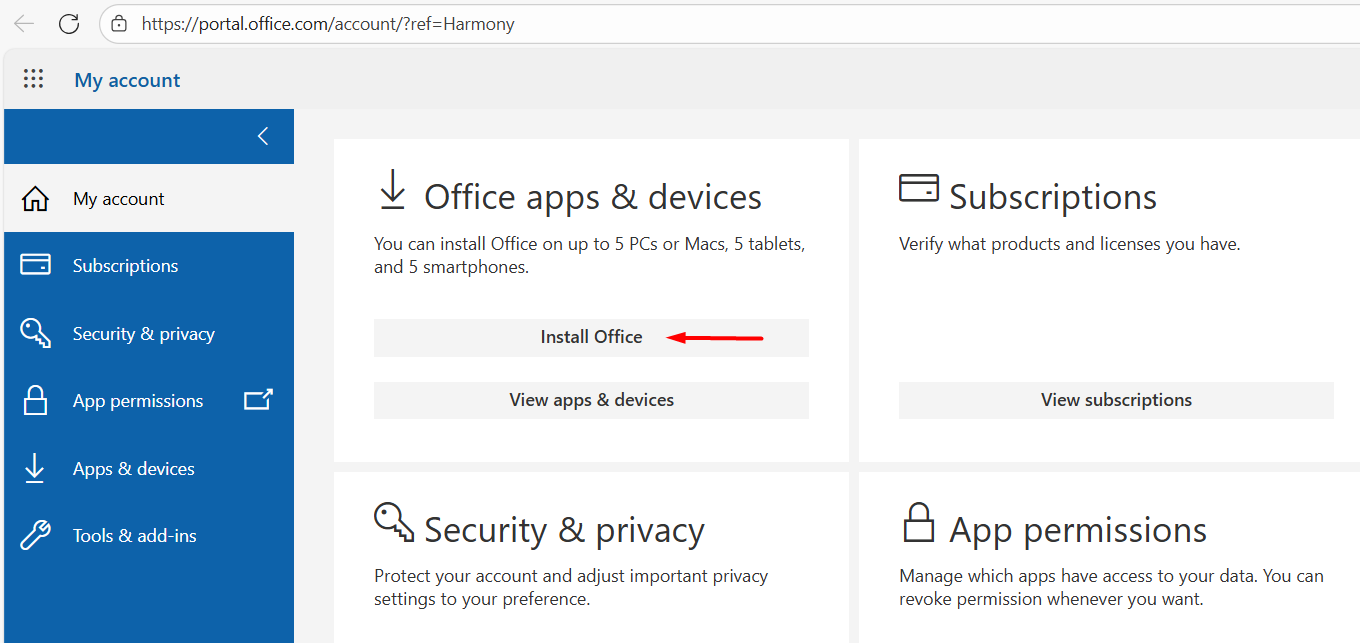Screen dimensions: 1360x643
Task: Open My account in the sidebar
Action: tap(118, 199)
